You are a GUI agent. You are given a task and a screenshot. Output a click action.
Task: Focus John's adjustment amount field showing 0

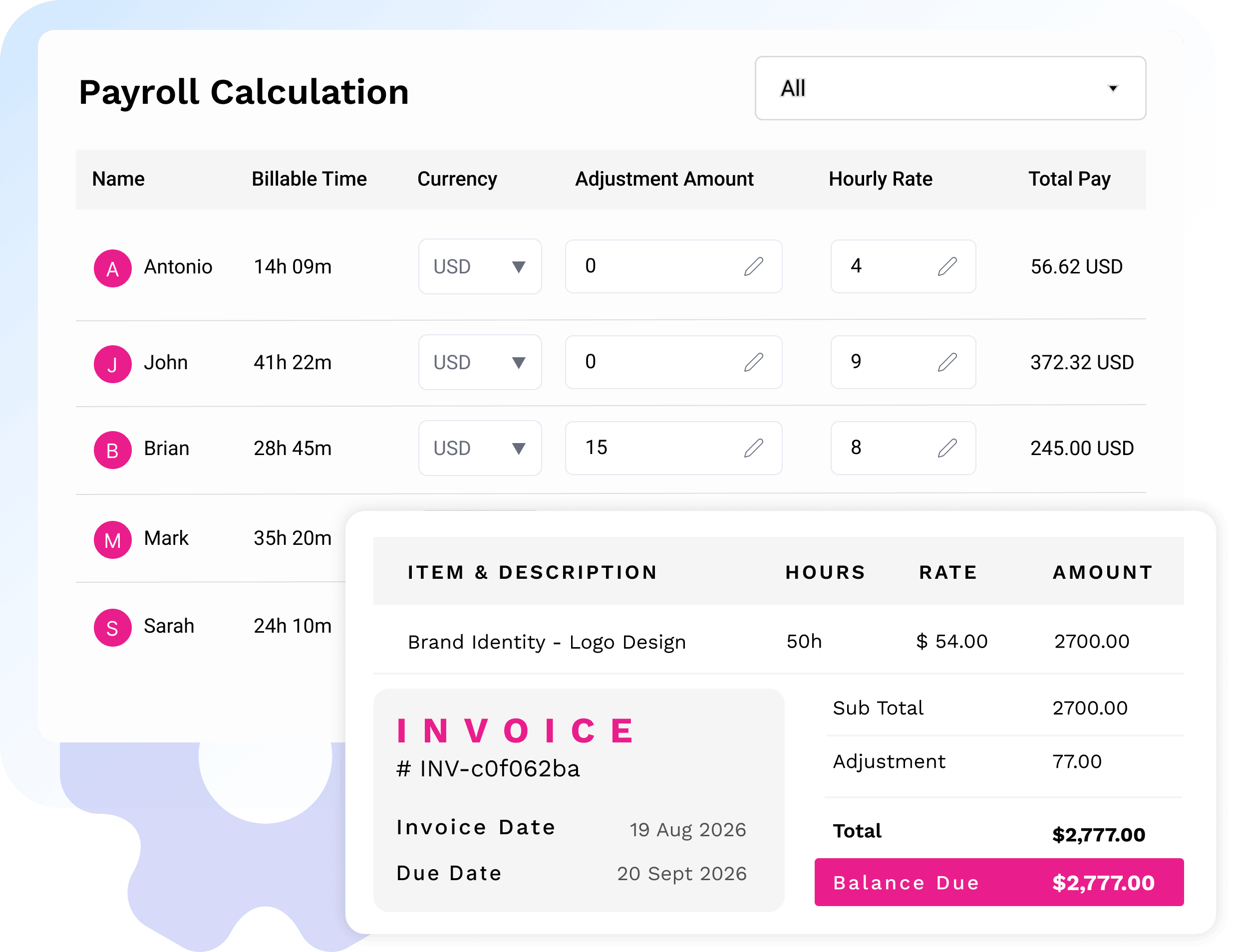673,362
